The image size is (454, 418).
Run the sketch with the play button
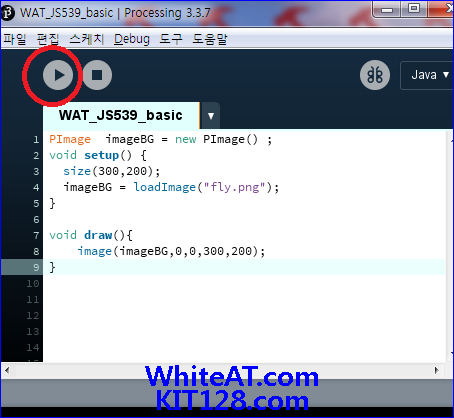pyautogui.click(x=58, y=75)
